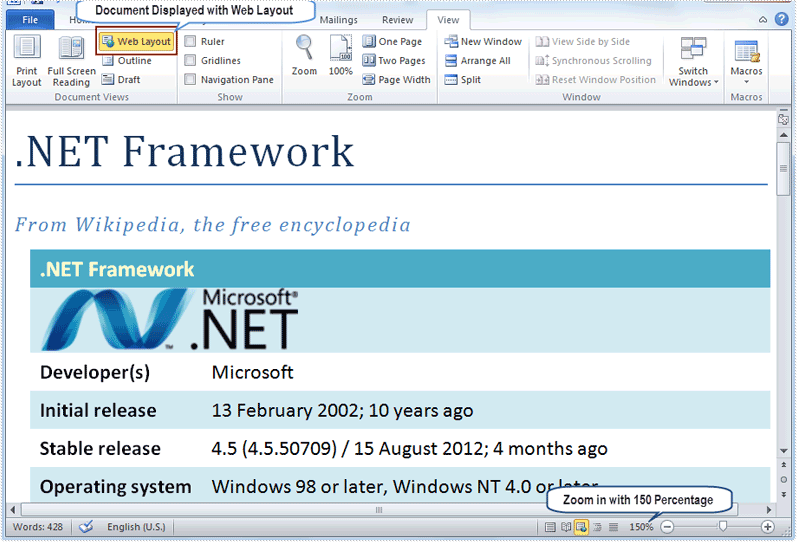
Task: Click the 'Developer(s)' table cell
Action: point(95,372)
